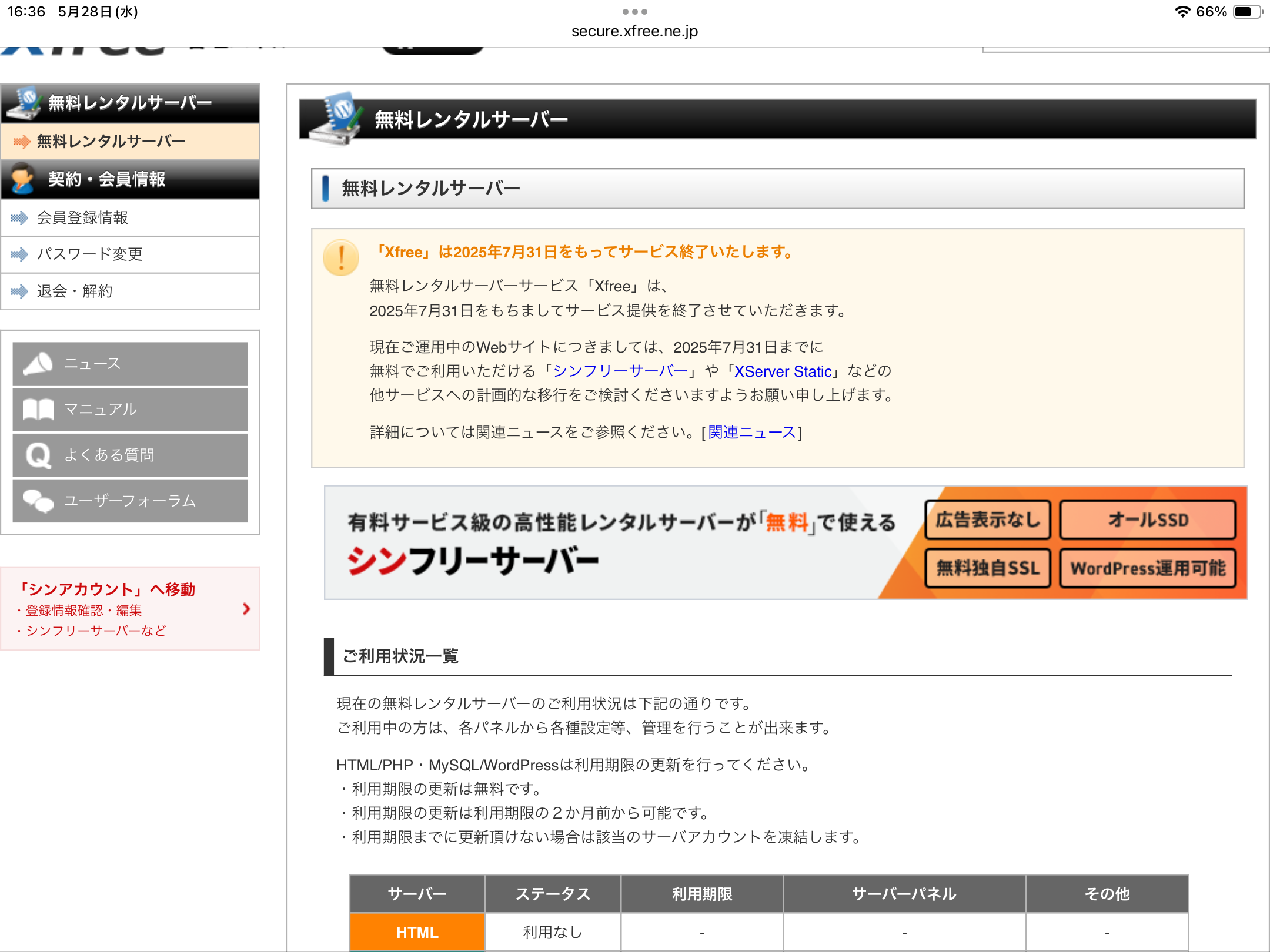Image resolution: width=1270 pixels, height=952 pixels.
Task: Click オールSSD badge in banner
Action: click(x=1148, y=519)
